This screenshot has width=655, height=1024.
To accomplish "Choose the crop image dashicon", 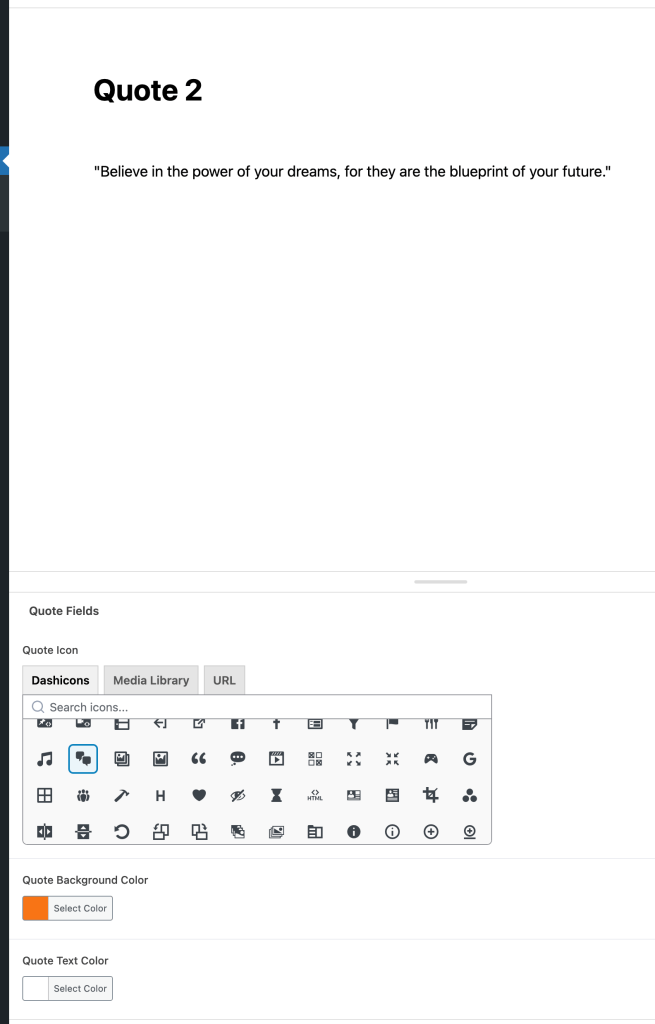I will 431,796.
